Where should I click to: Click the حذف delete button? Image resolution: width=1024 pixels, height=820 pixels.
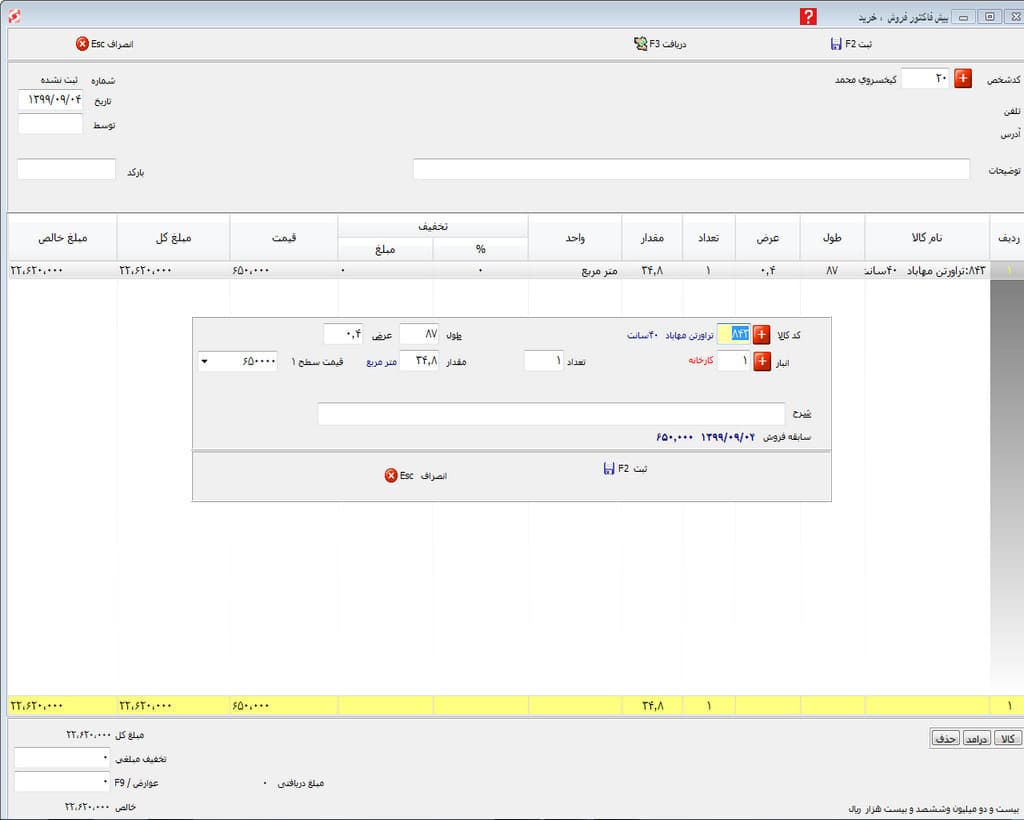click(945, 738)
